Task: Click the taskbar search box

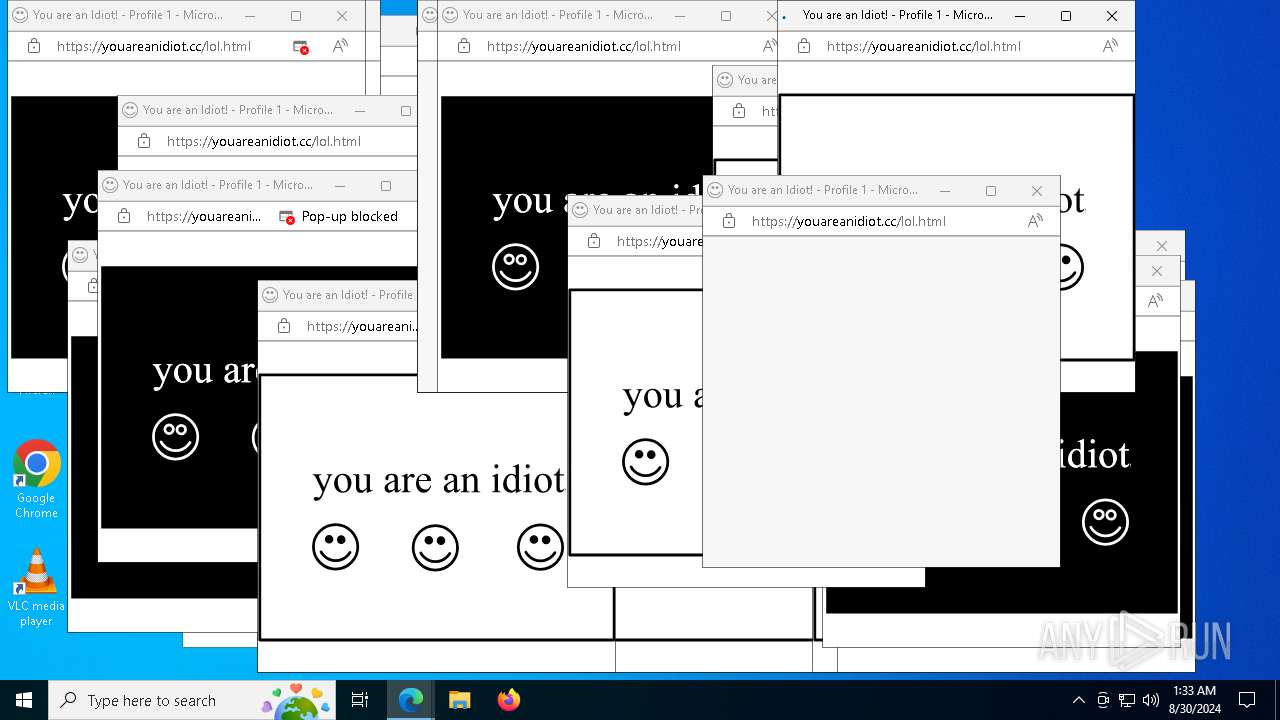Action: coord(192,700)
